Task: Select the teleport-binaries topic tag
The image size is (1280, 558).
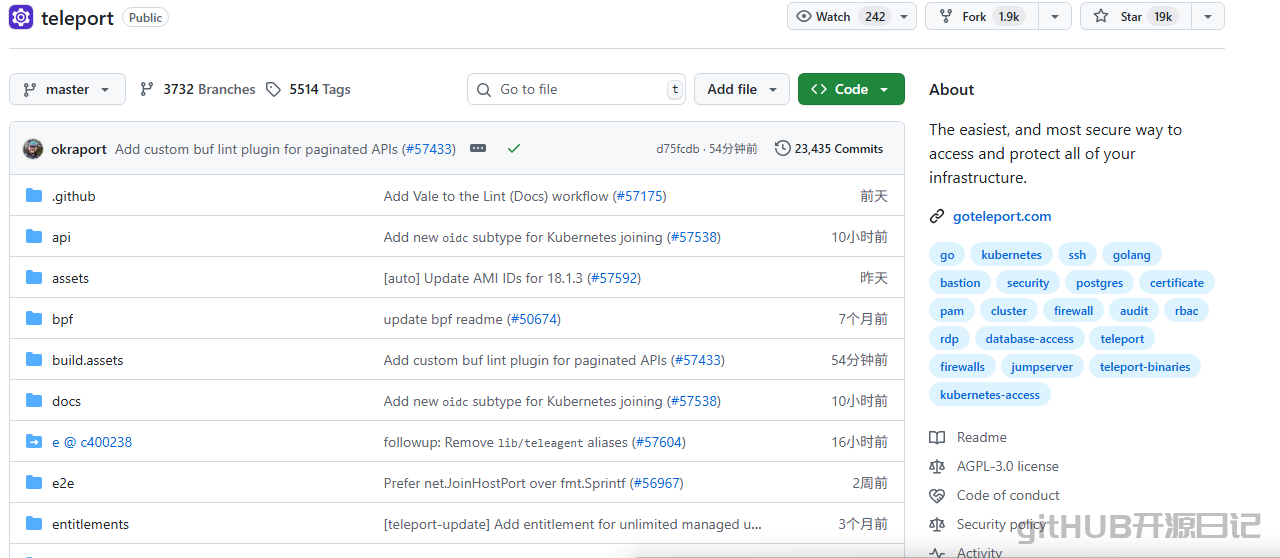Action: point(1145,367)
